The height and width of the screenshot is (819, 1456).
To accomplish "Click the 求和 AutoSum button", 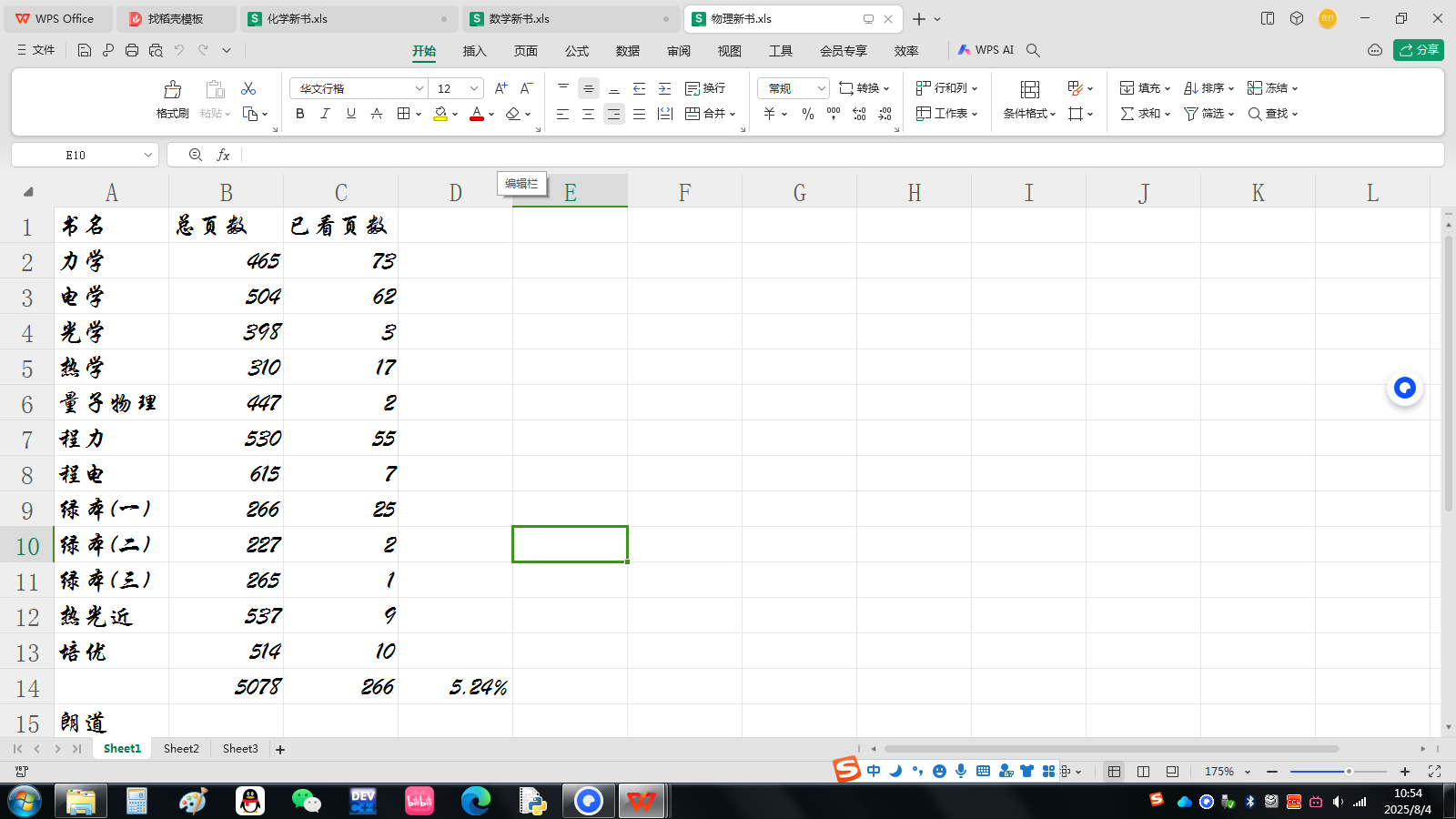I will tap(1145, 114).
